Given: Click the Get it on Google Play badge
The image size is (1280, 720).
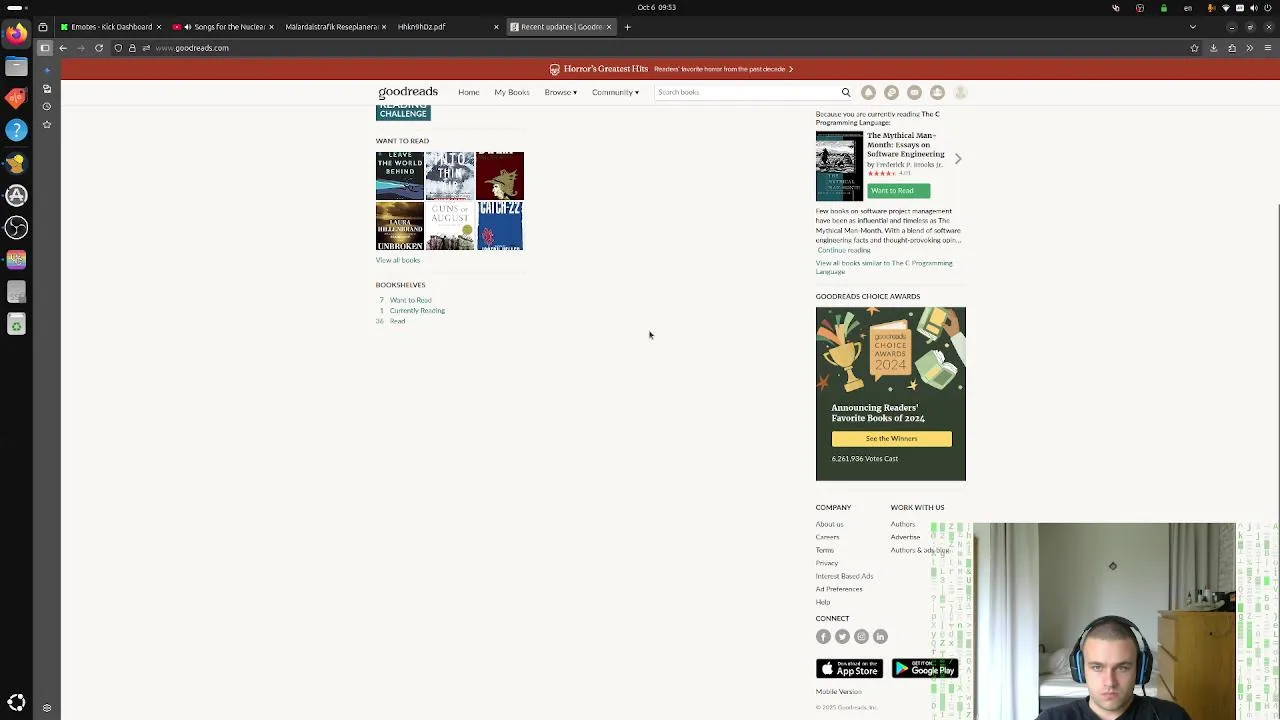Looking at the screenshot, I should click(925, 668).
